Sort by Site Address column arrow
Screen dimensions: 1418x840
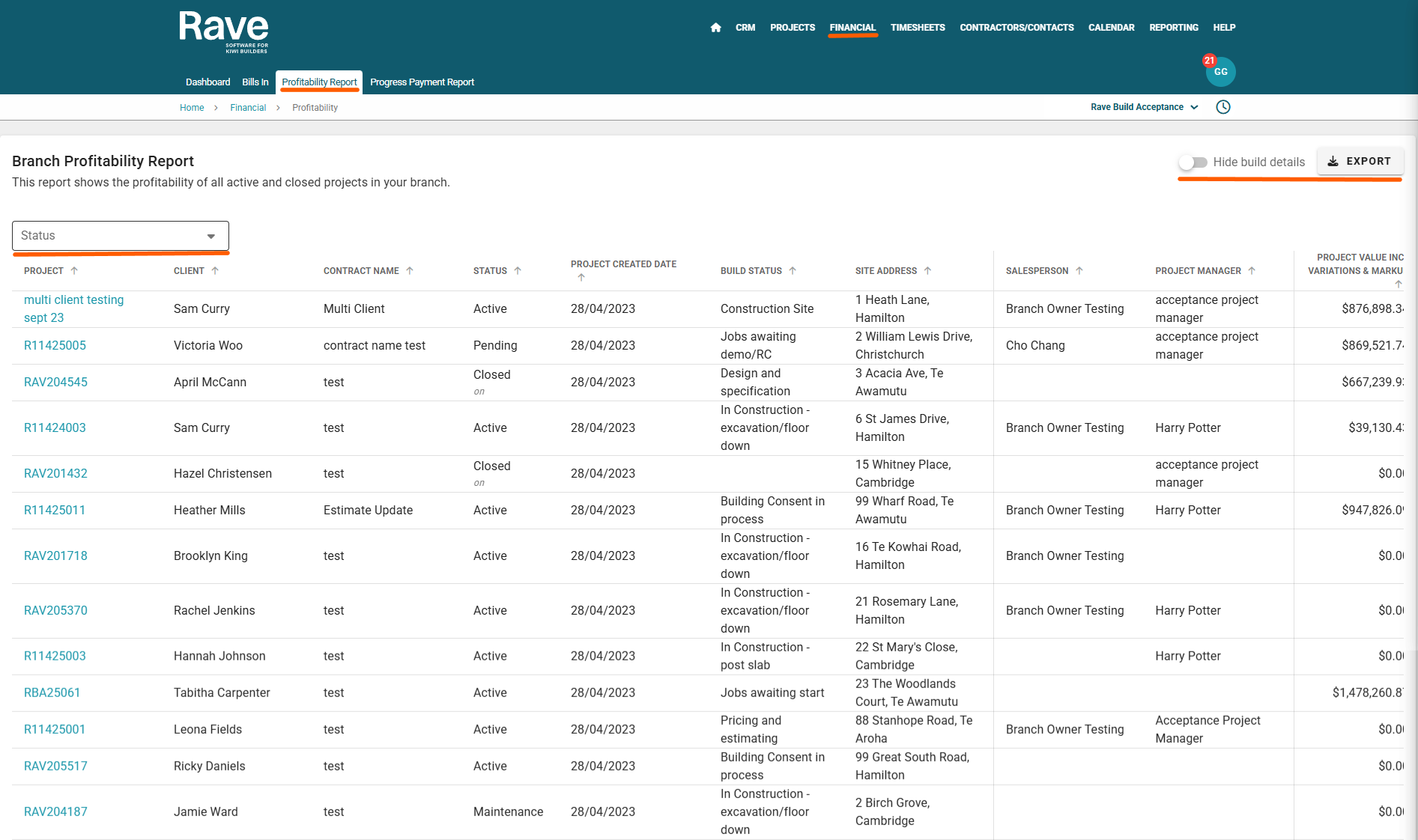[927, 271]
